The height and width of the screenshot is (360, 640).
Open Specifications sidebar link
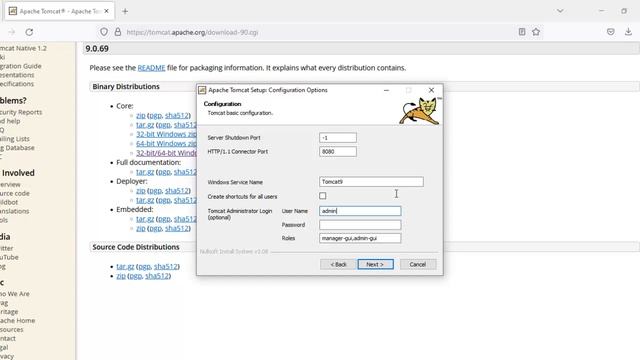tap(17, 84)
